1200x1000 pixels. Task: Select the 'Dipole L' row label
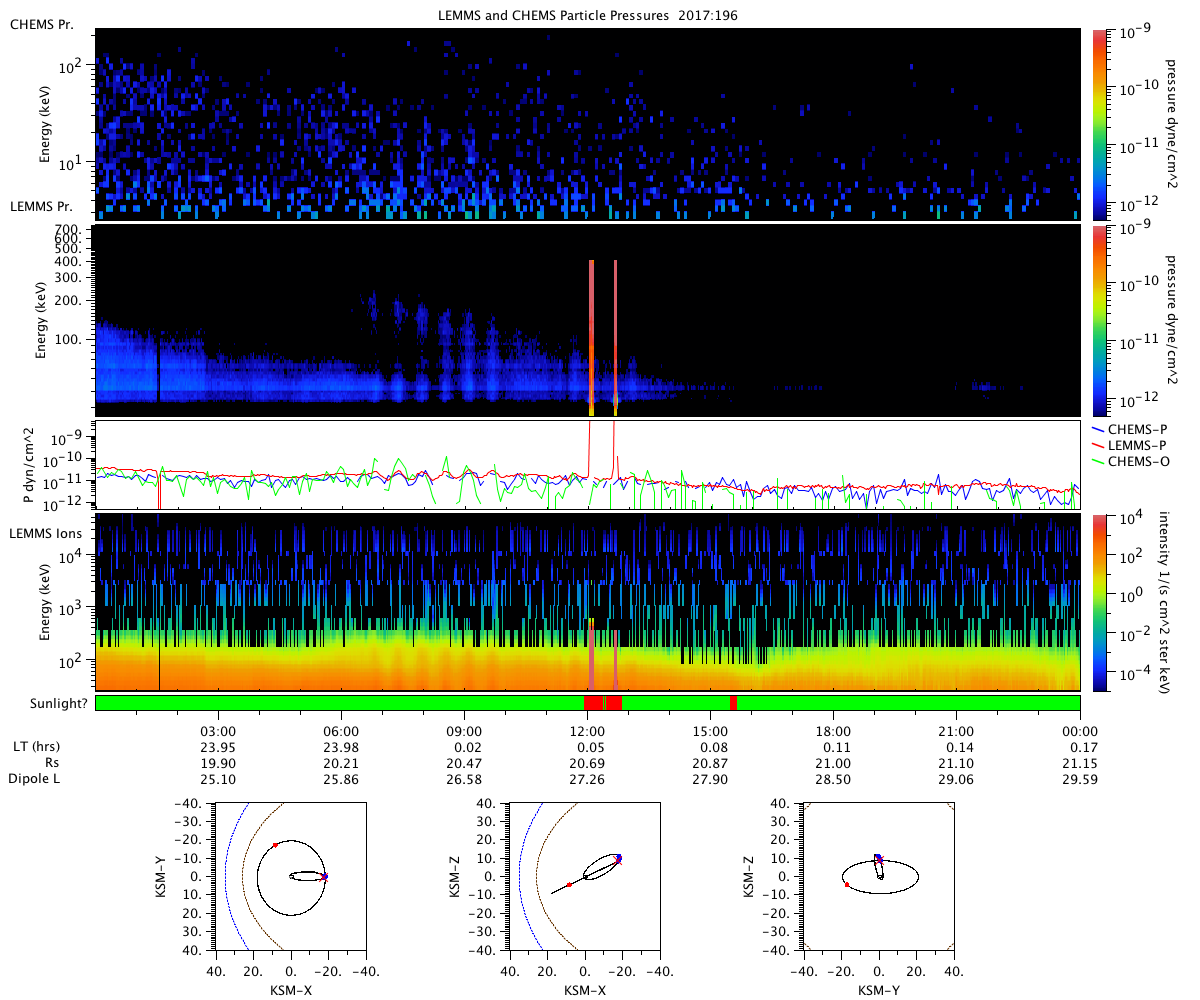point(34,779)
